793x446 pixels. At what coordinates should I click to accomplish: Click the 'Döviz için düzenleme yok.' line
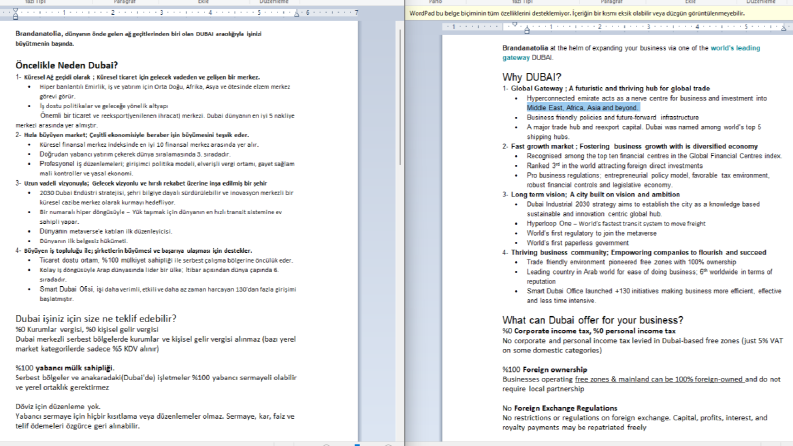point(58,407)
